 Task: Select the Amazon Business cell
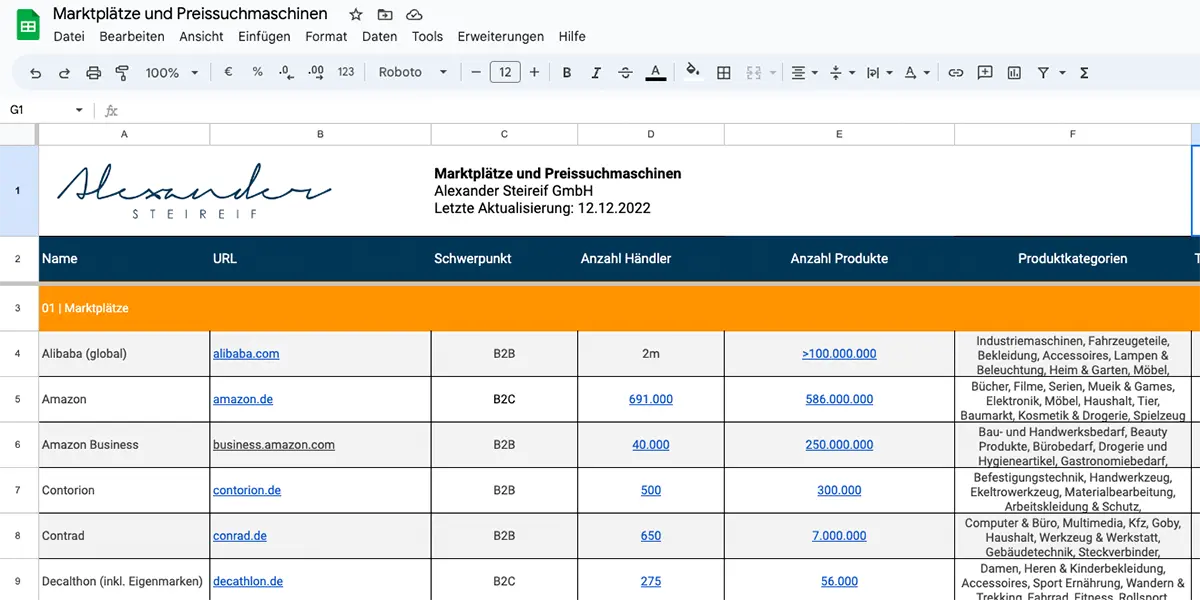point(124,445)
